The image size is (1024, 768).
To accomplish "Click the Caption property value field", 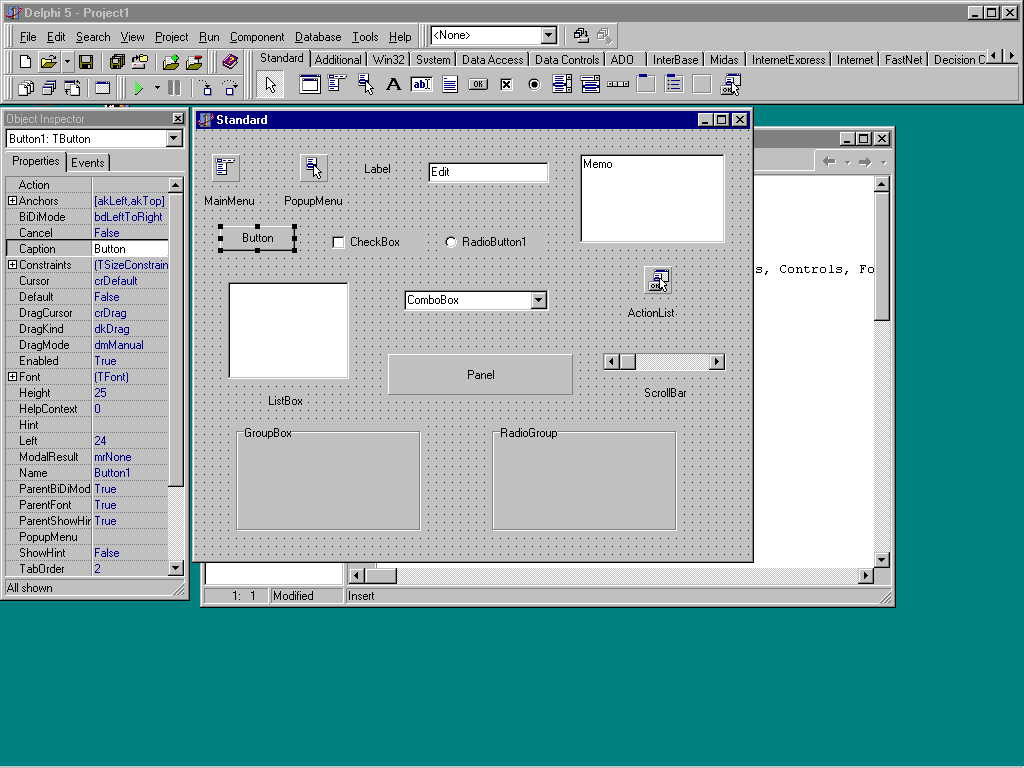I will [129, 249].
